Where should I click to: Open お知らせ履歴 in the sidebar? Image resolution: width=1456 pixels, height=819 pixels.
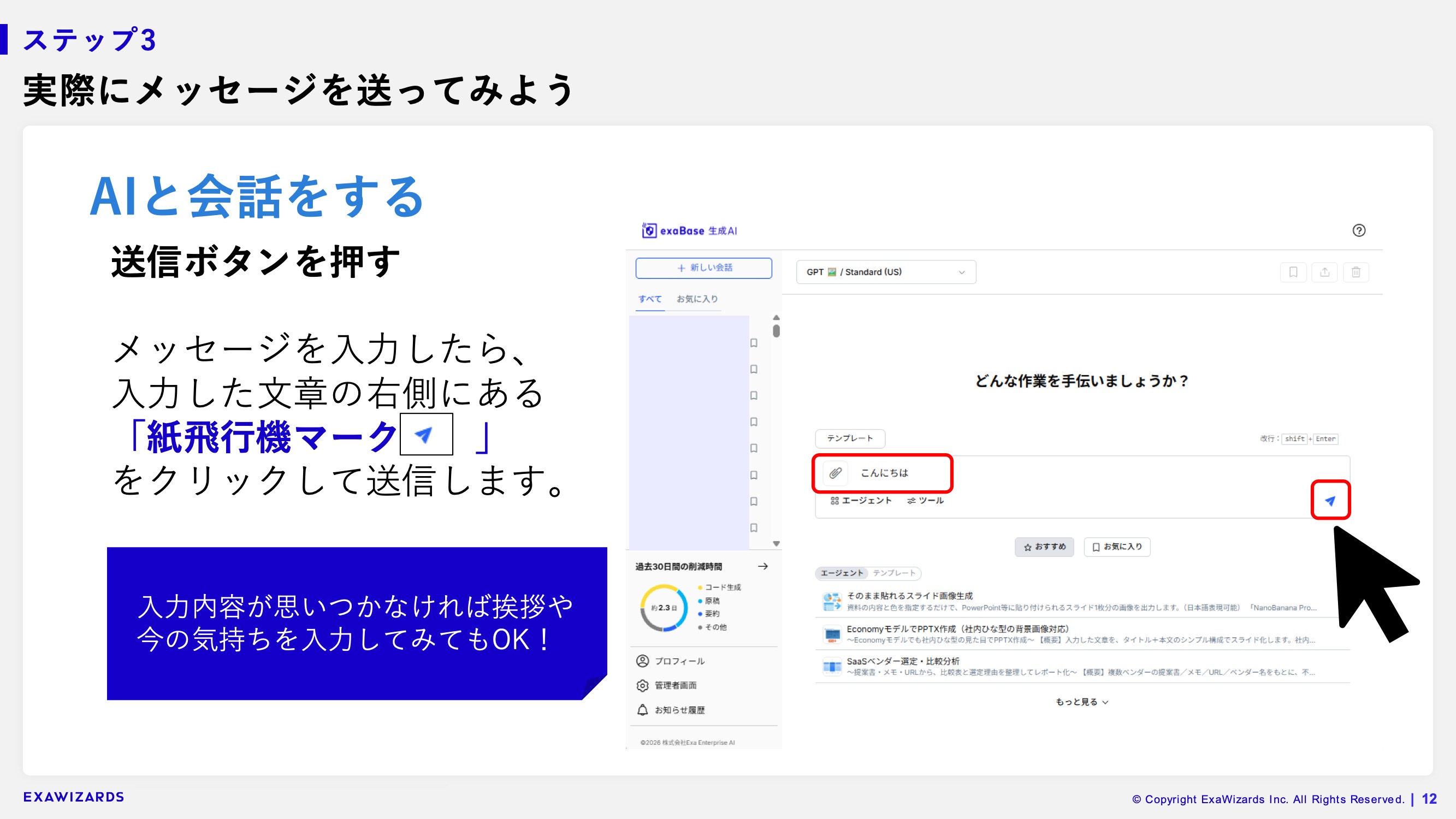coord(670,710)
